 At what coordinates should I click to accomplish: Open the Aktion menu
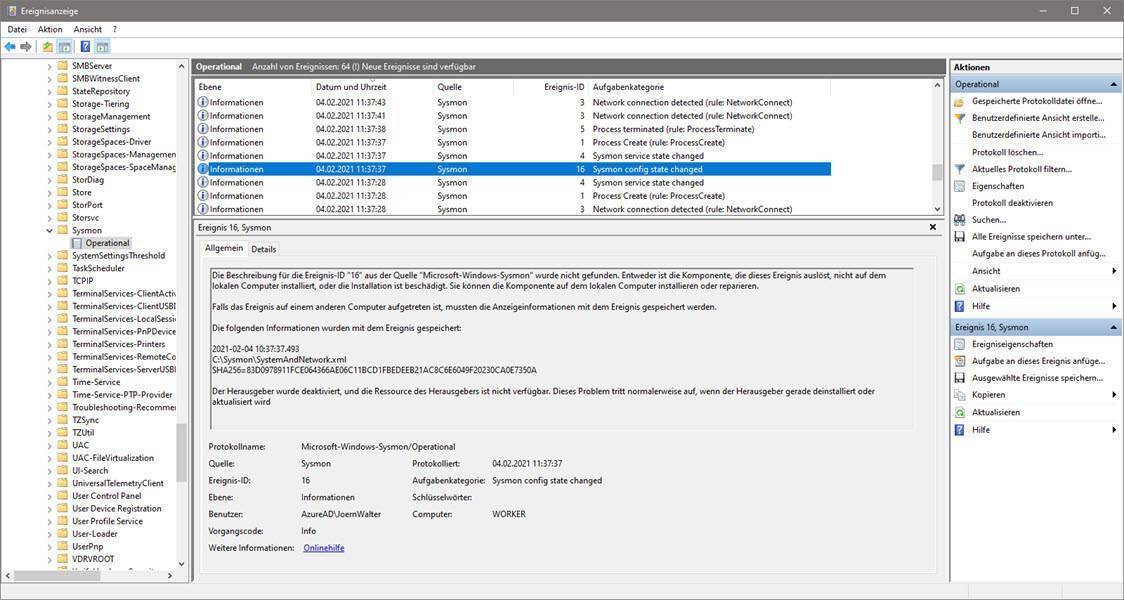(50, 30)
